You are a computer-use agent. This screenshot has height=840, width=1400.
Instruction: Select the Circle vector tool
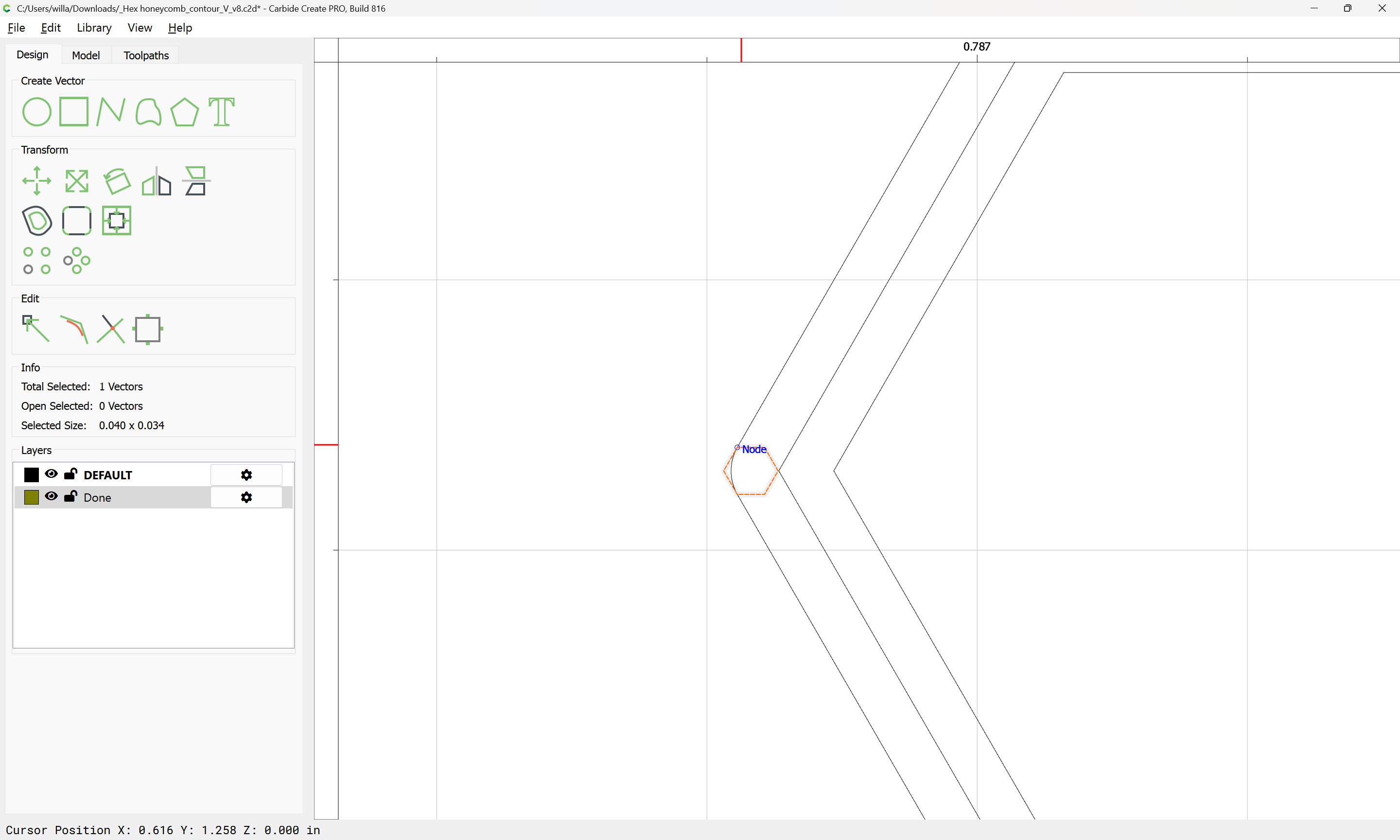pyautogui.click(x=37, y=111)
